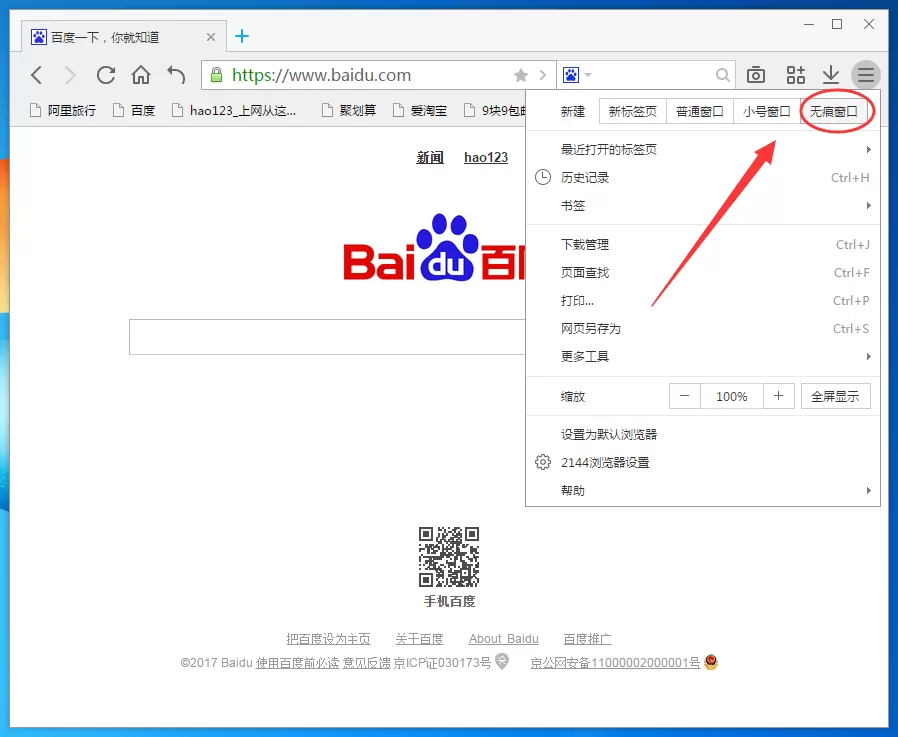Click the 全屏显示 button
This screenshot has height=737, width=898.
[x=836, y=396]
